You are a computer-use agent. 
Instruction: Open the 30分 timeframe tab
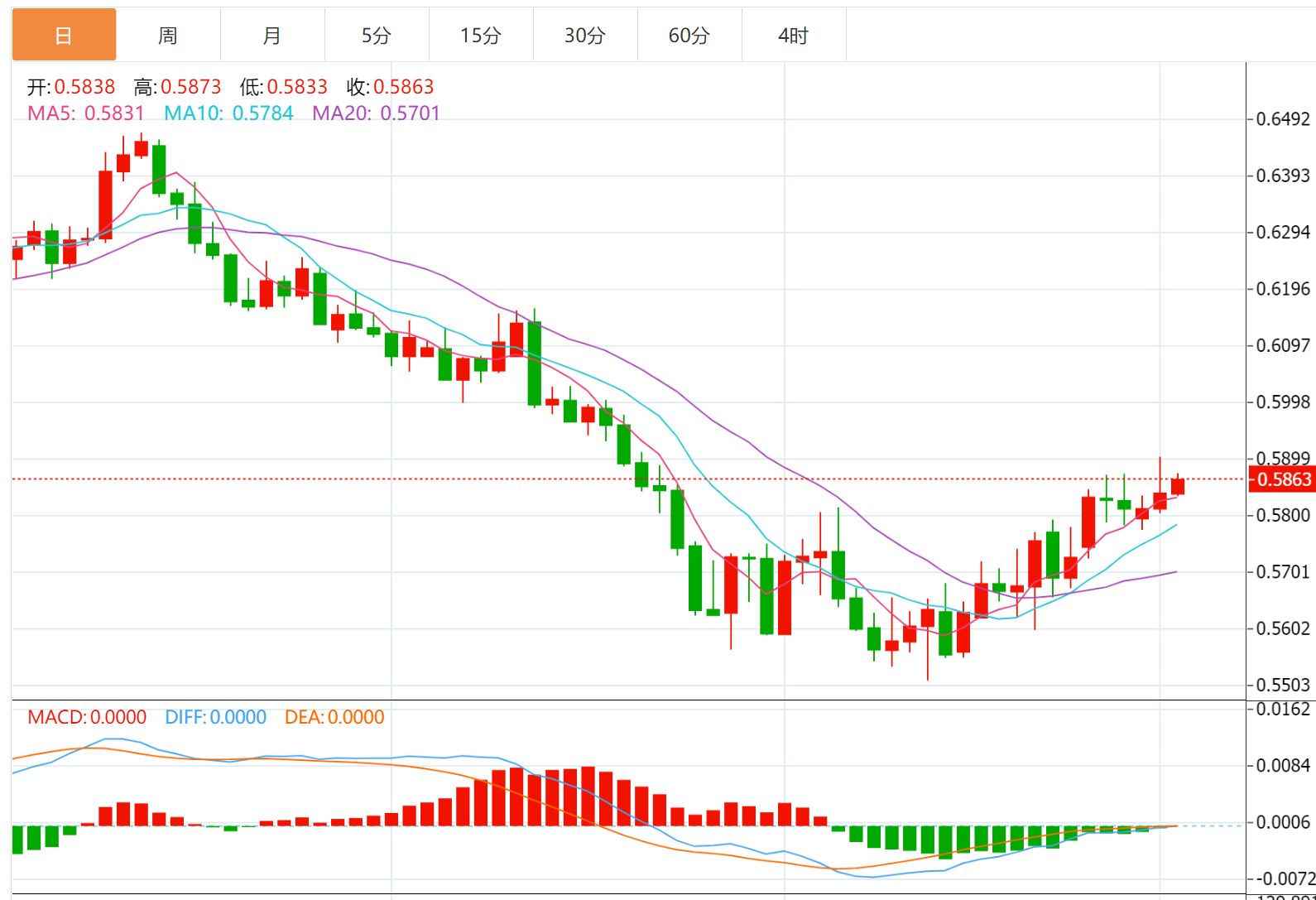(585, 36)
